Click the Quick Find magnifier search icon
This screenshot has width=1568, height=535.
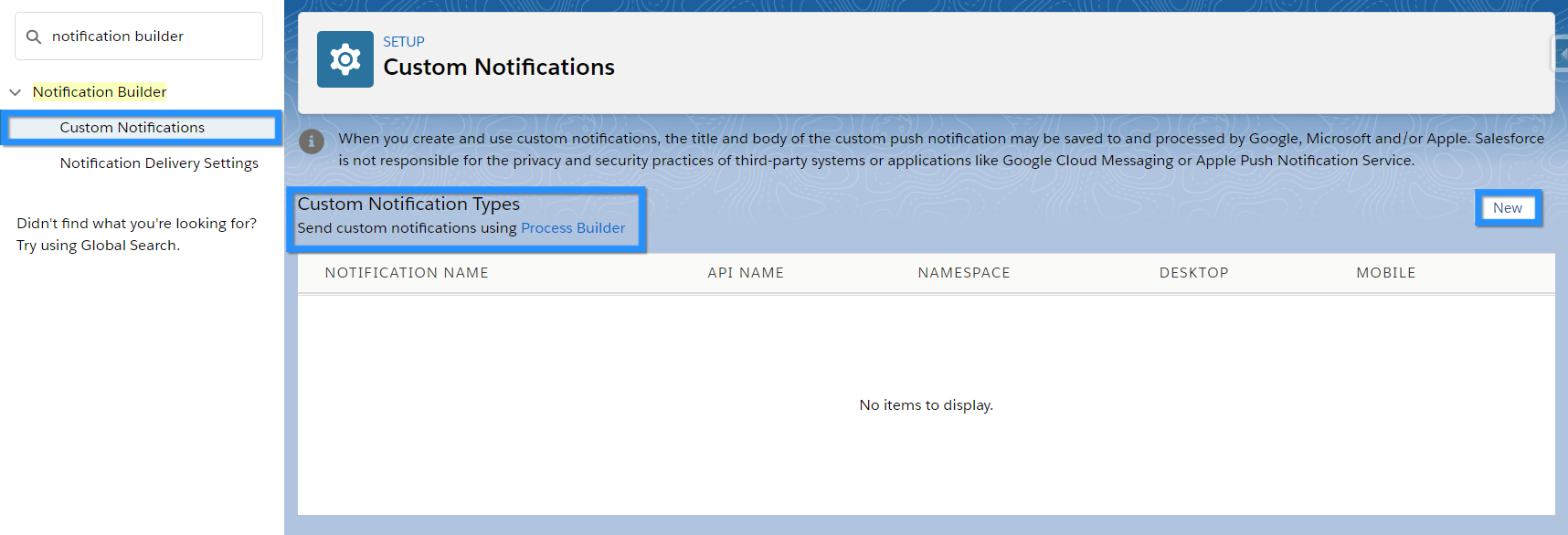[x=34, y=37]
